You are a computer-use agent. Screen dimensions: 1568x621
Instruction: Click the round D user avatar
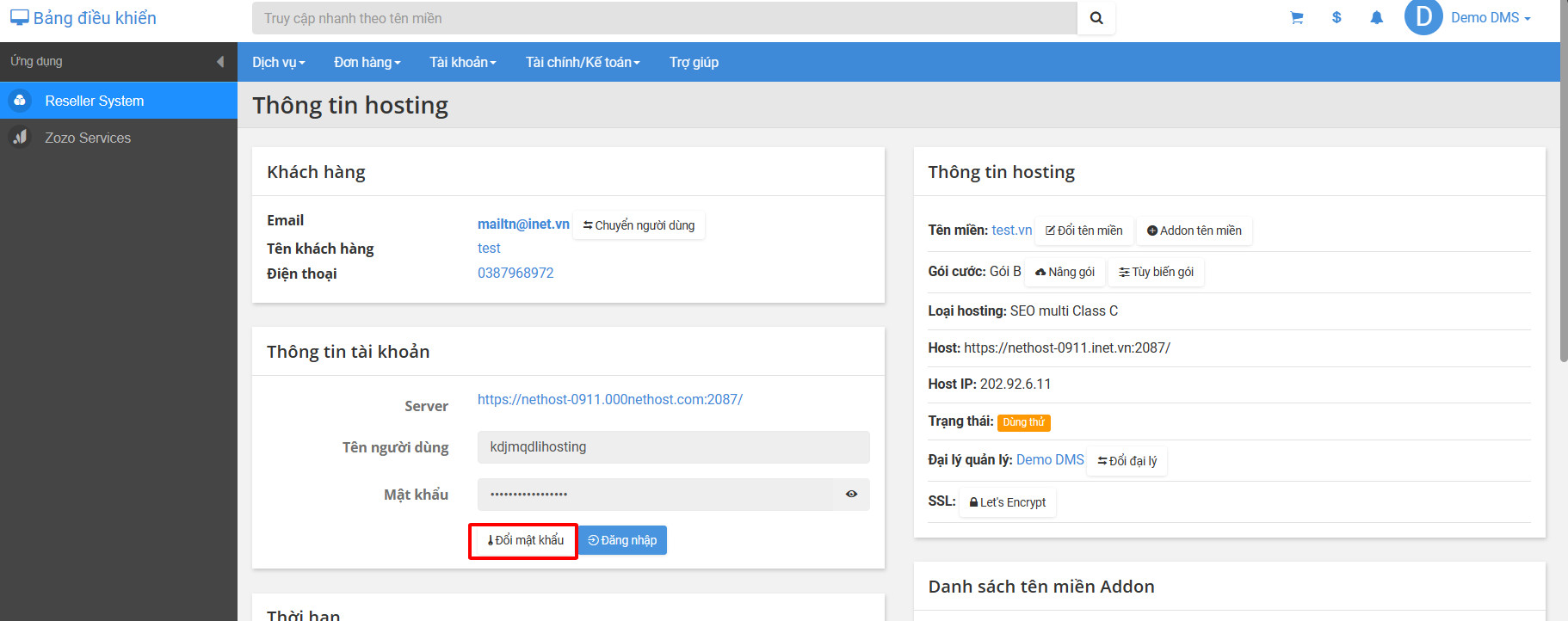point(1423,17)
